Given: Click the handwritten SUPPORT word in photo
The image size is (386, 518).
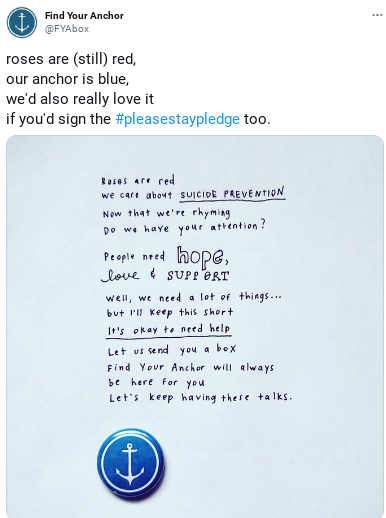Looking at the screenshot, I should pyautogui.click(x=198, y=276).
